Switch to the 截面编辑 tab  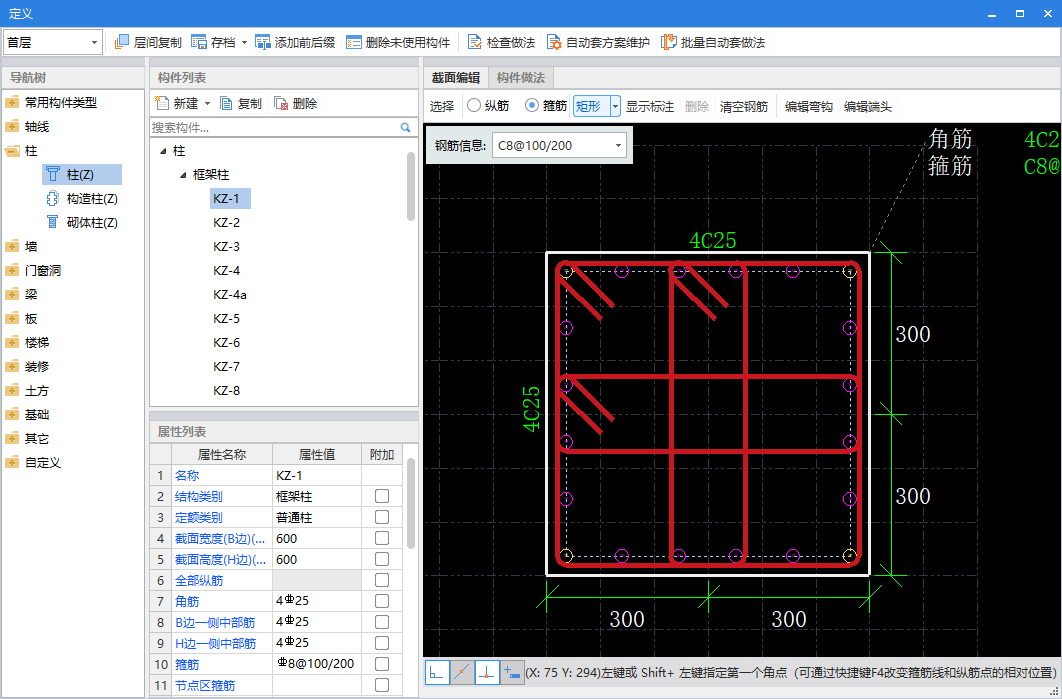(456, 78)
